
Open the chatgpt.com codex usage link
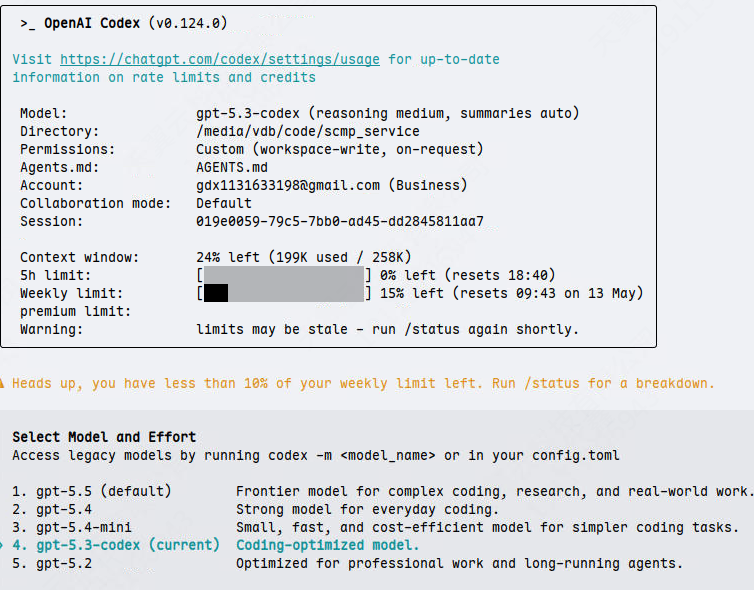pos(220,60)
